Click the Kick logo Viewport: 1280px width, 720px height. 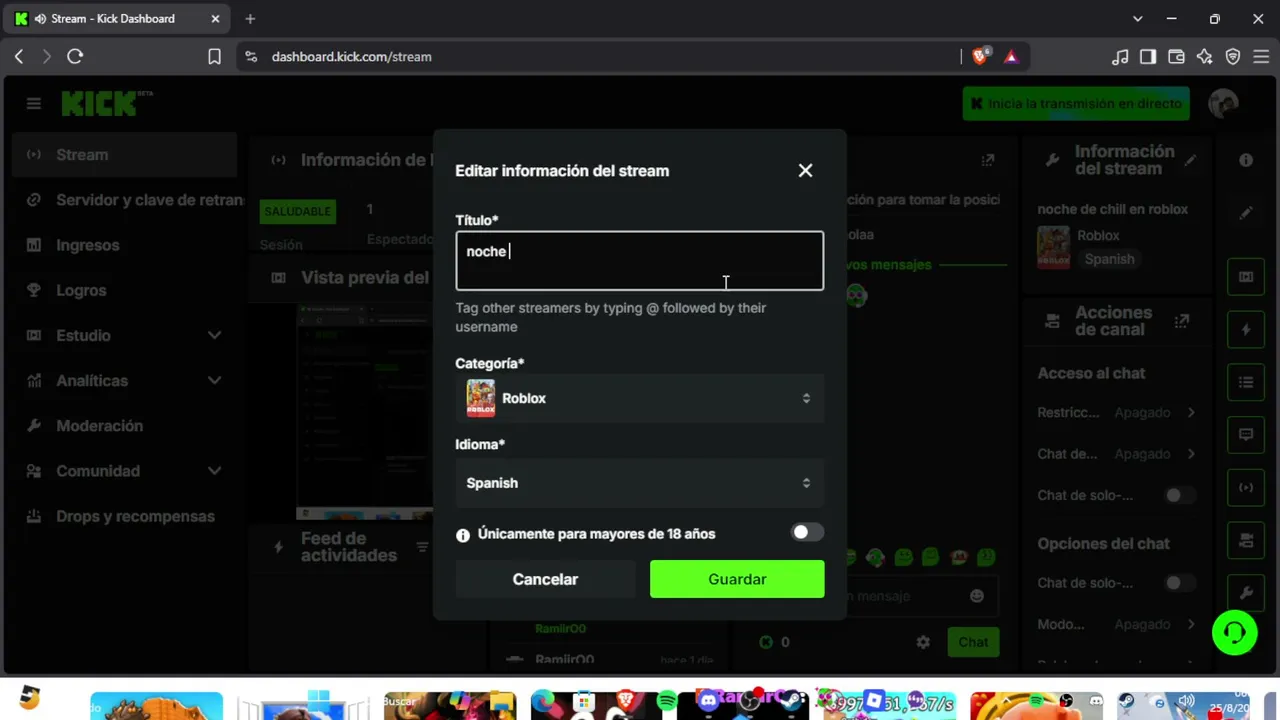click(100, 103)
